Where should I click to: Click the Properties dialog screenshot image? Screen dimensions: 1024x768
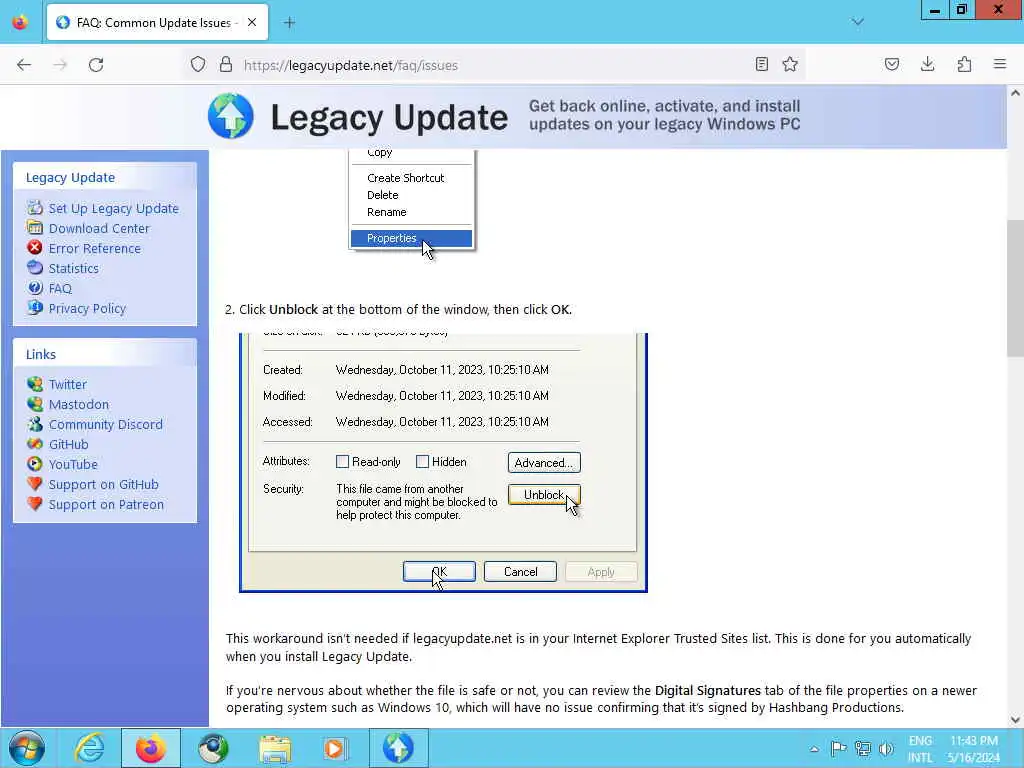pyautogui.click(x=443, y=462)
